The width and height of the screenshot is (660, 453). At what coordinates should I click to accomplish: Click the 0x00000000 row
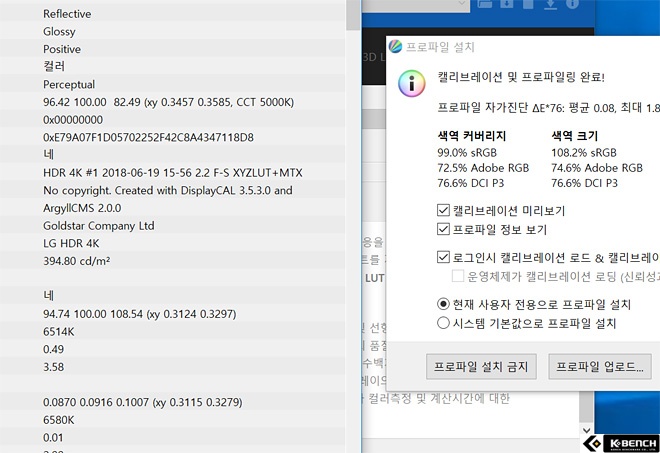coord(173,120)
